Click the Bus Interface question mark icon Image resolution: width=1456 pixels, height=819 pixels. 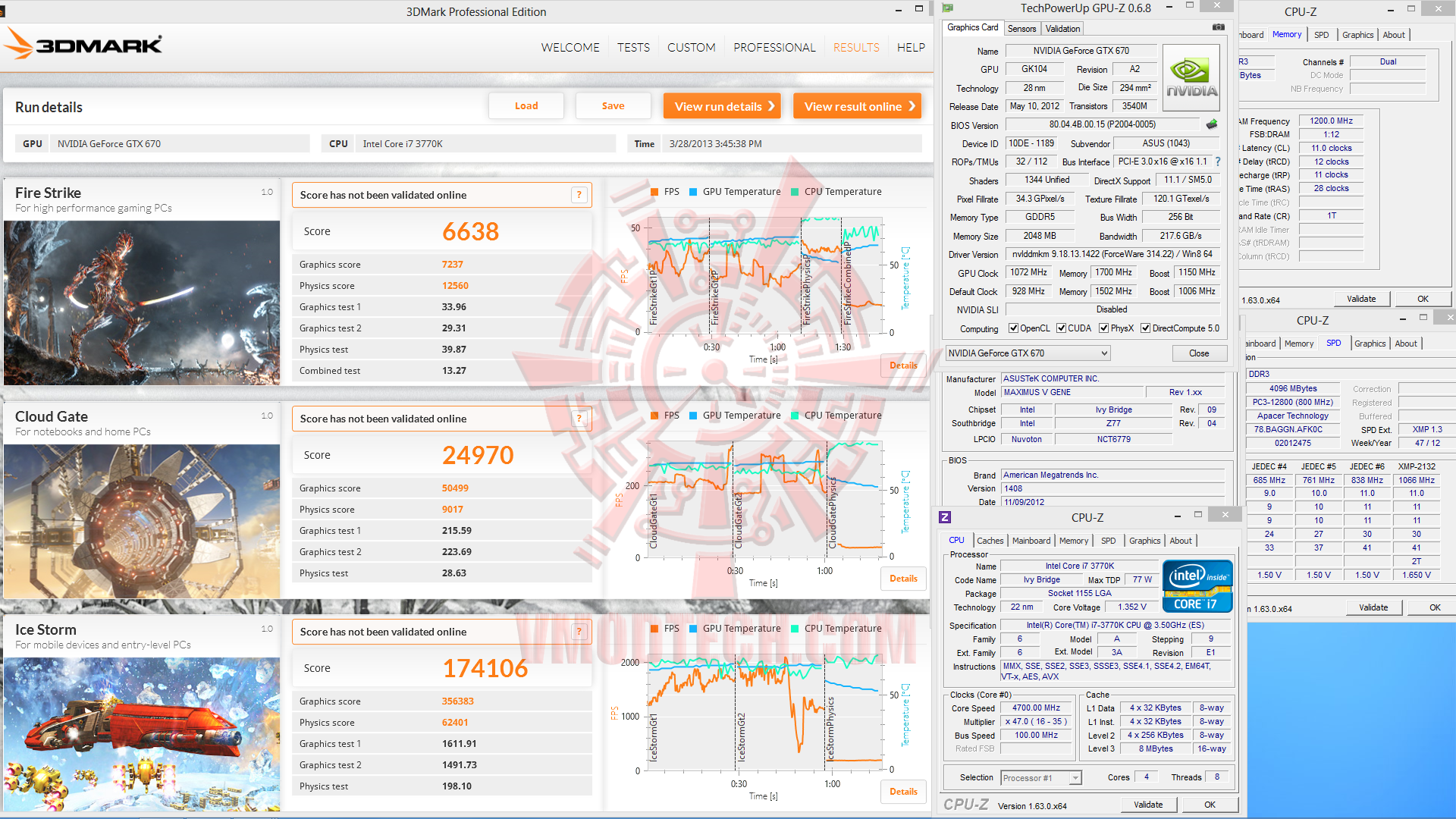click(1218, 162)
